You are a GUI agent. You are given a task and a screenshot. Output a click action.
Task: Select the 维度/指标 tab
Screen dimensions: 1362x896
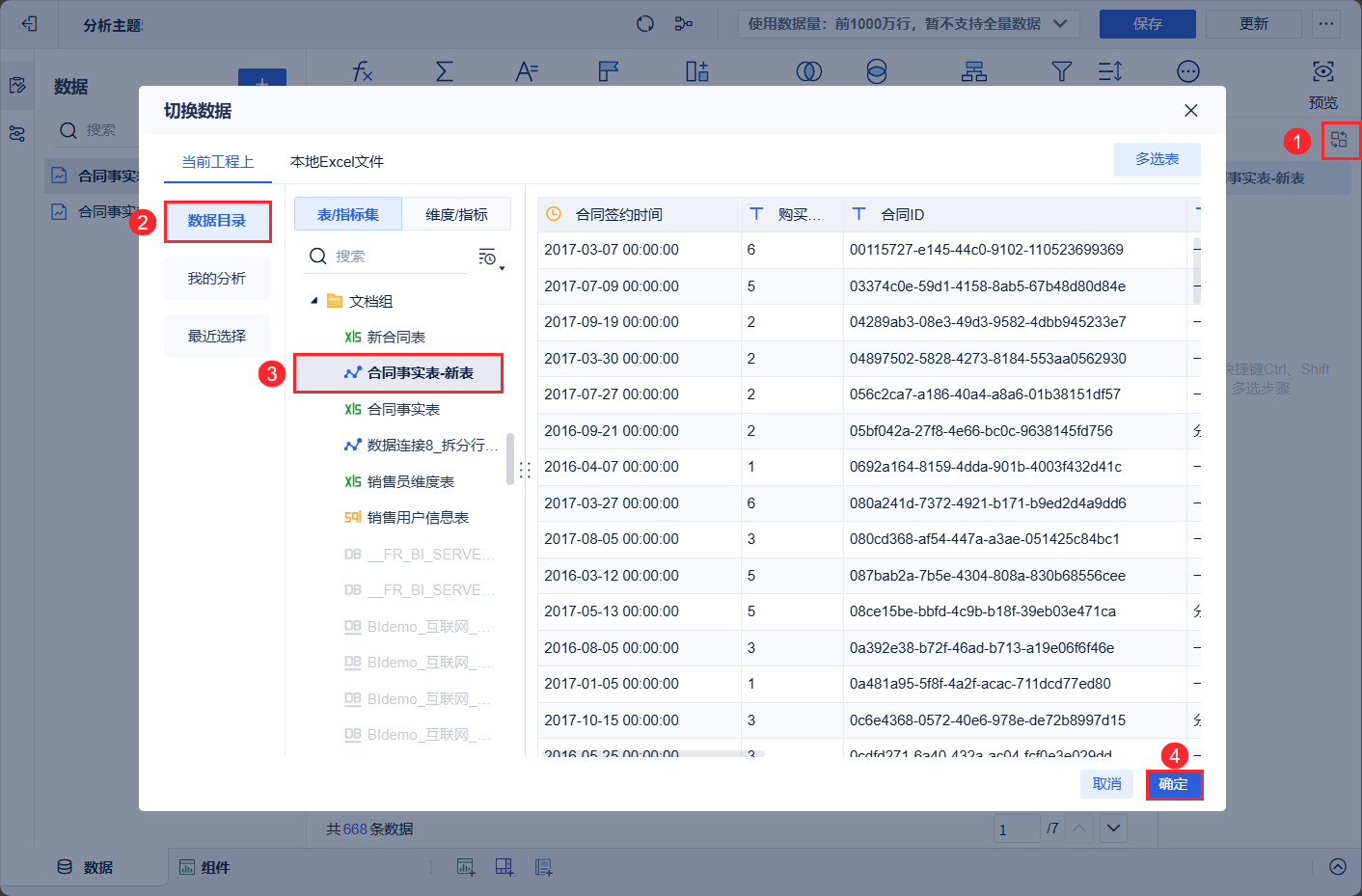pos(456,214)
